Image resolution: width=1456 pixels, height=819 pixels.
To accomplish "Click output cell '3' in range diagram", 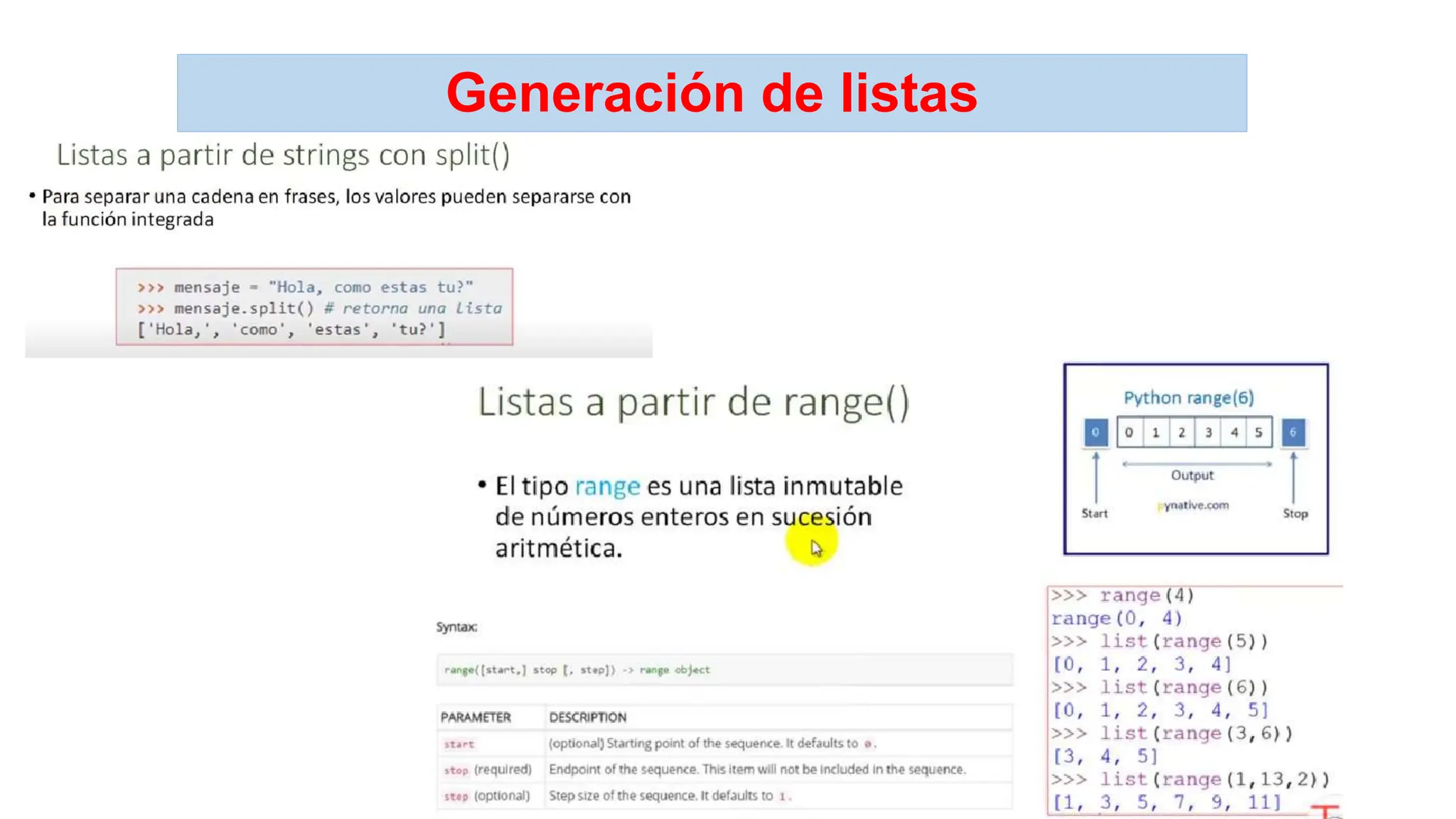I will pos(1208,432).
